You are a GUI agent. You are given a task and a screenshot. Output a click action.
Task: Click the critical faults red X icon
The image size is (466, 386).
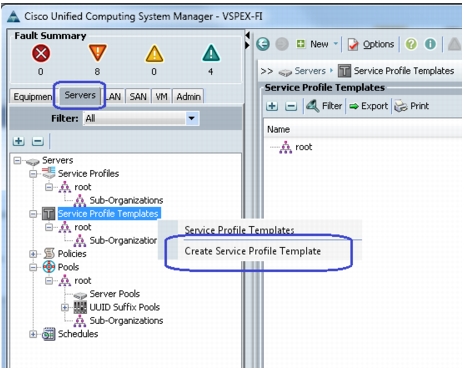(x=41, y=53)
